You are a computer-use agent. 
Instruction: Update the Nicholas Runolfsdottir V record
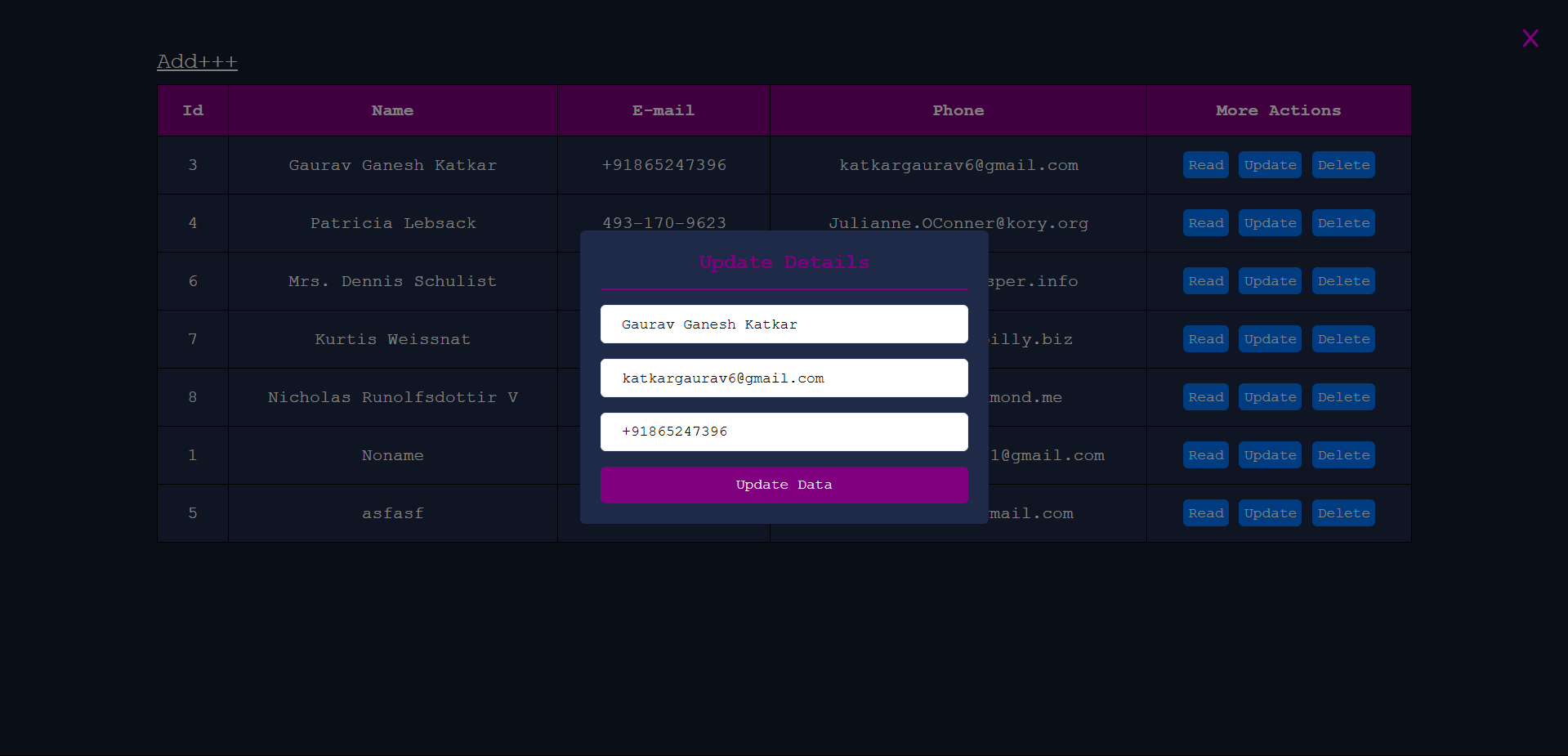coord(1270,397)
